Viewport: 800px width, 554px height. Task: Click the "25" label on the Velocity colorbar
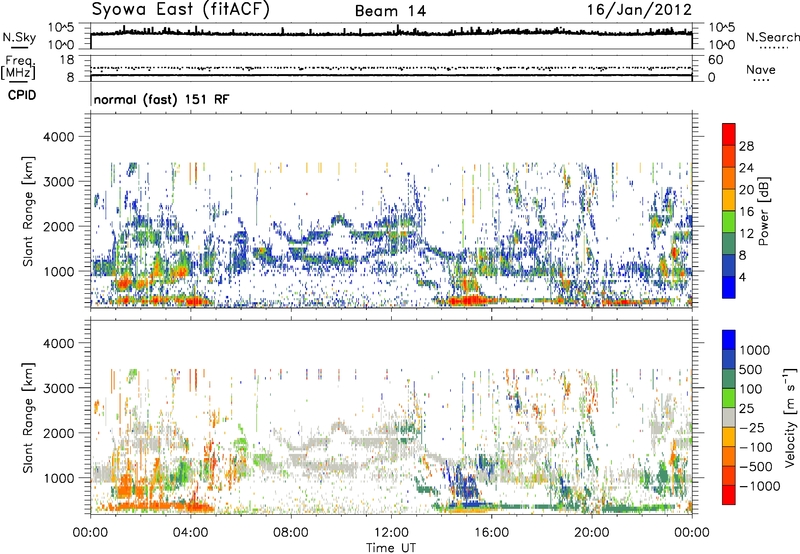tap(746, 408)
